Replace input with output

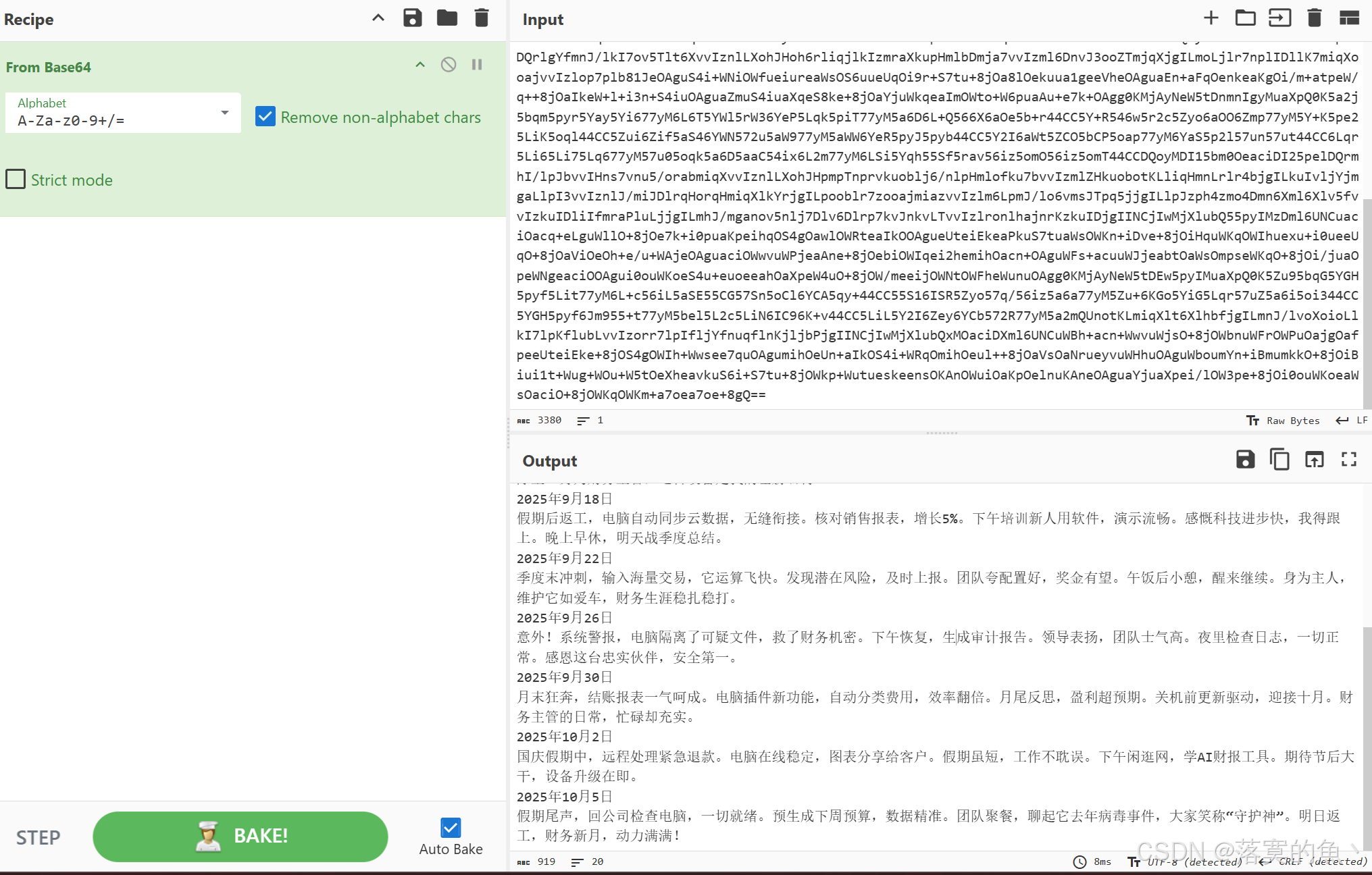pos(1314,460)
